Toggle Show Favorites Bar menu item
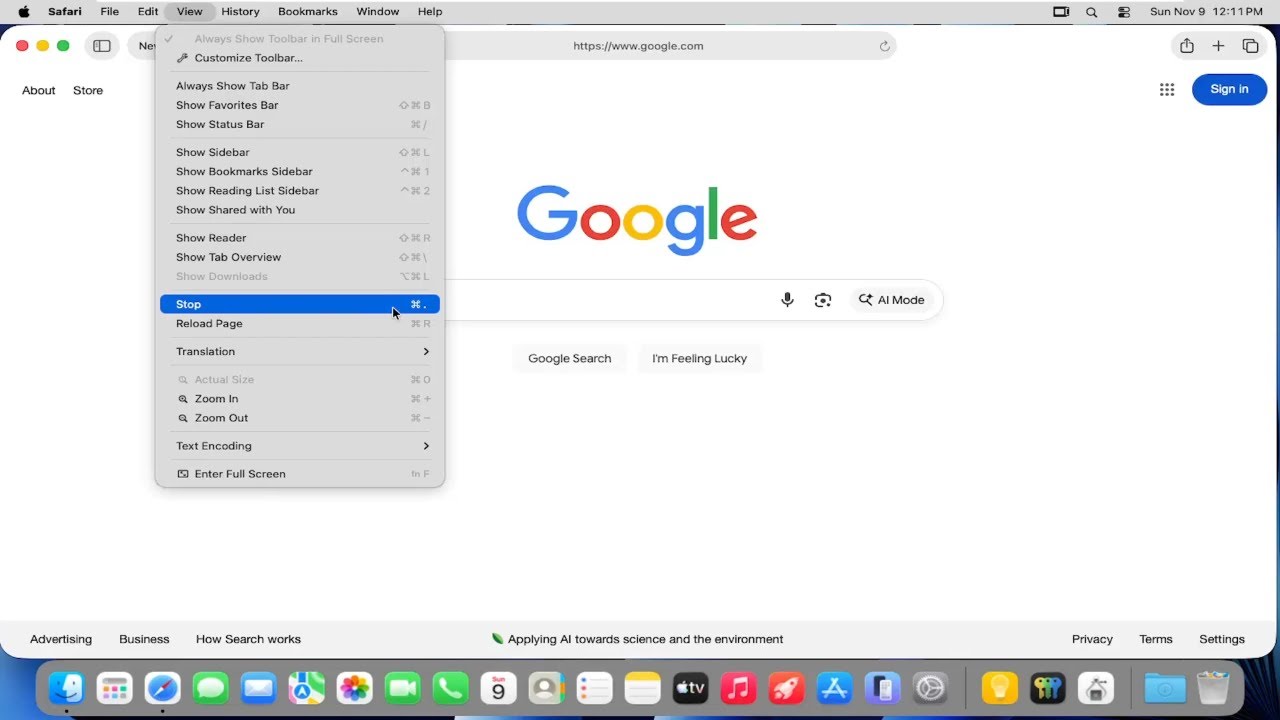The image size is (1280, 720). point(300,105)
